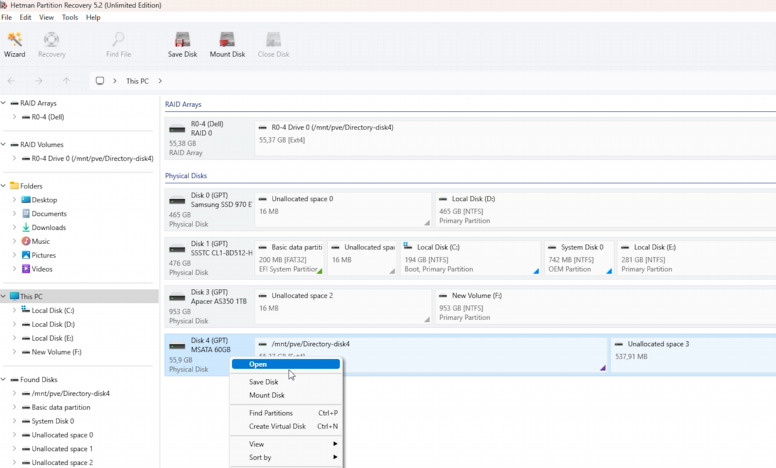Select Create Virtual Disk in context menu
The height and width of the screenshot is (468, 776).
(x=286, y=426)
